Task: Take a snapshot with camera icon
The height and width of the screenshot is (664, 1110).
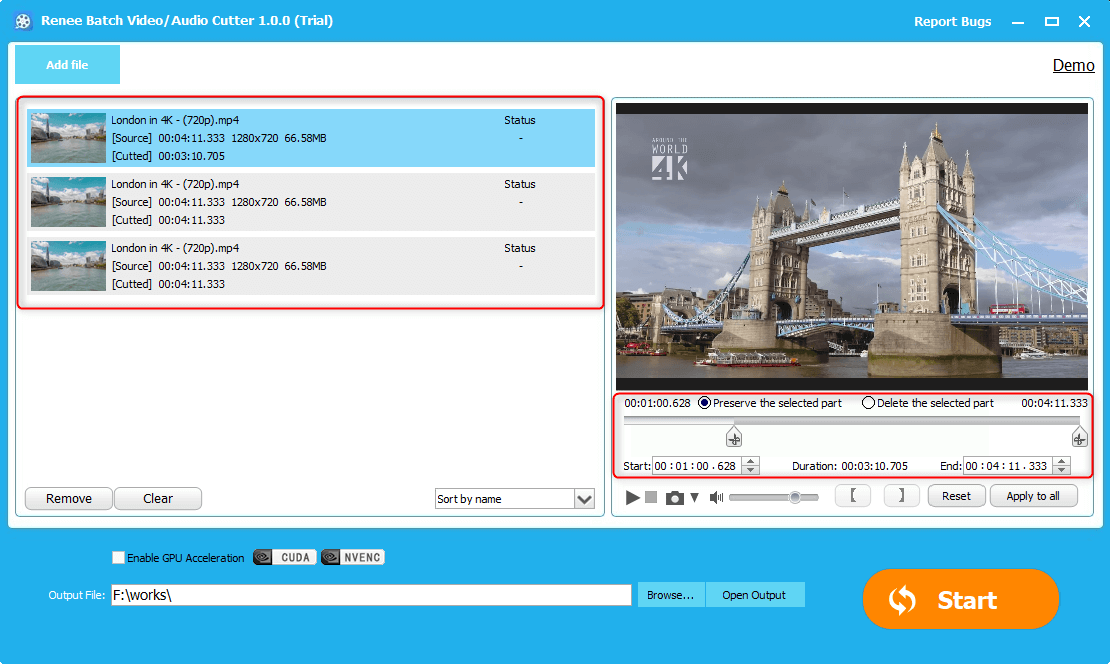Action: point(675,497)
